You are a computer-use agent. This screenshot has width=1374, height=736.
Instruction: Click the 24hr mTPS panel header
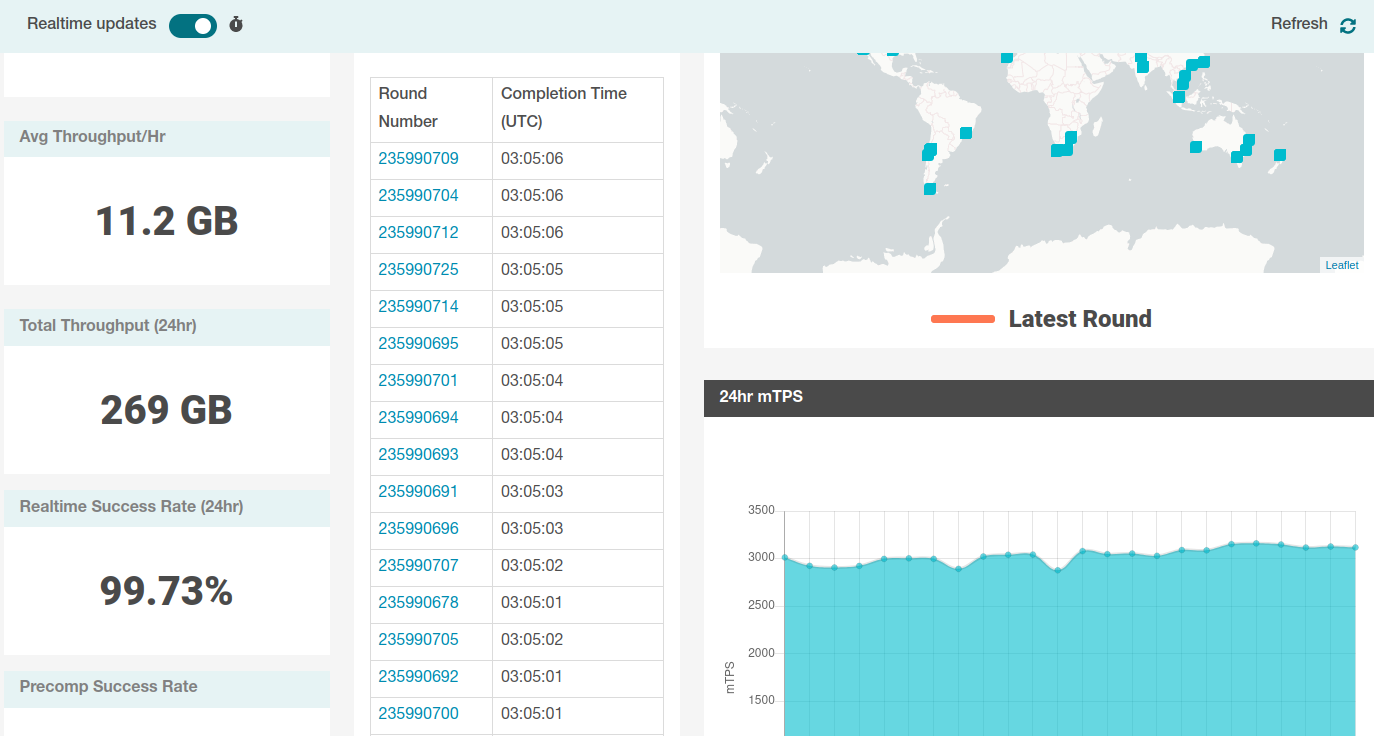1039,397
